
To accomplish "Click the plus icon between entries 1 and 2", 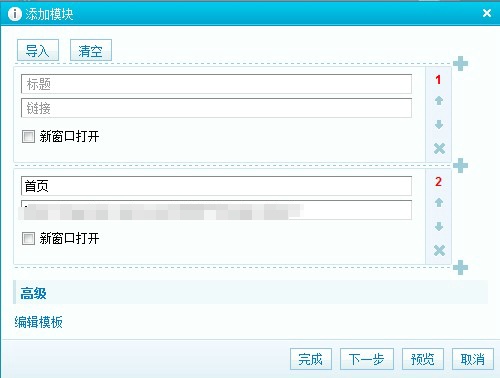I will [x=460, y=165].
